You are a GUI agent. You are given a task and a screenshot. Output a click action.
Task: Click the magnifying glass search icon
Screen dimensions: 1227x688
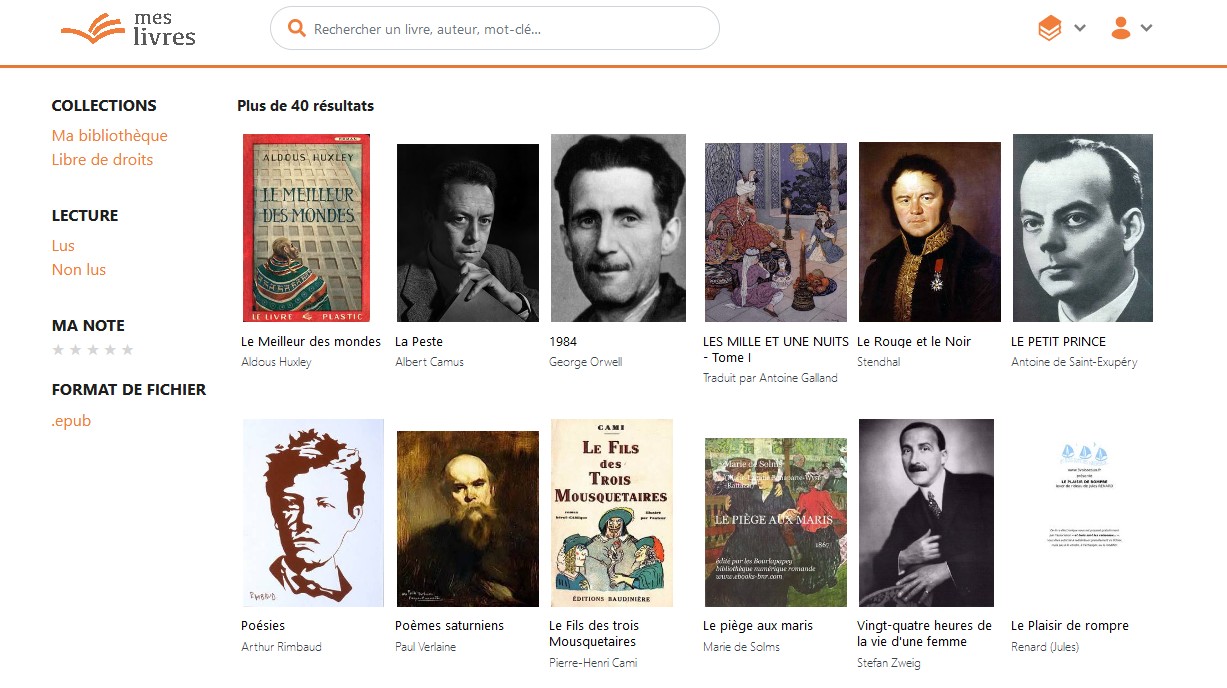(296, 28)
